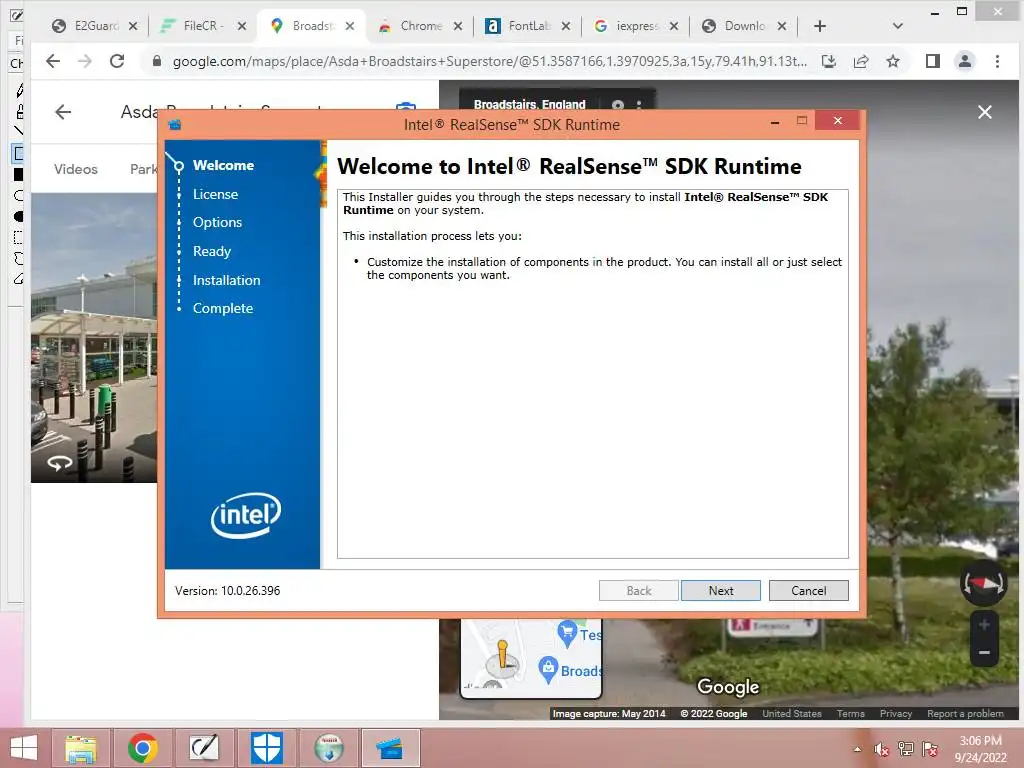The image size is (1024, 768).
Task: Click the Google Maps back arrow
Action: pyautogui.click(x=63, y=112)
